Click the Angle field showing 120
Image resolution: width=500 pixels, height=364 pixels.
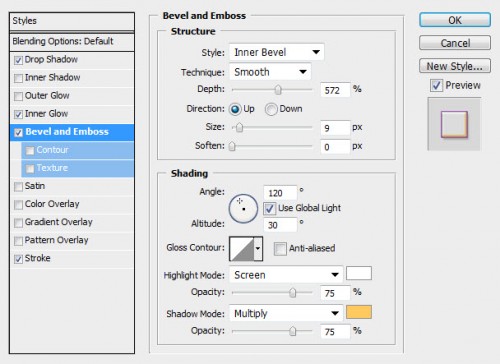280,193
